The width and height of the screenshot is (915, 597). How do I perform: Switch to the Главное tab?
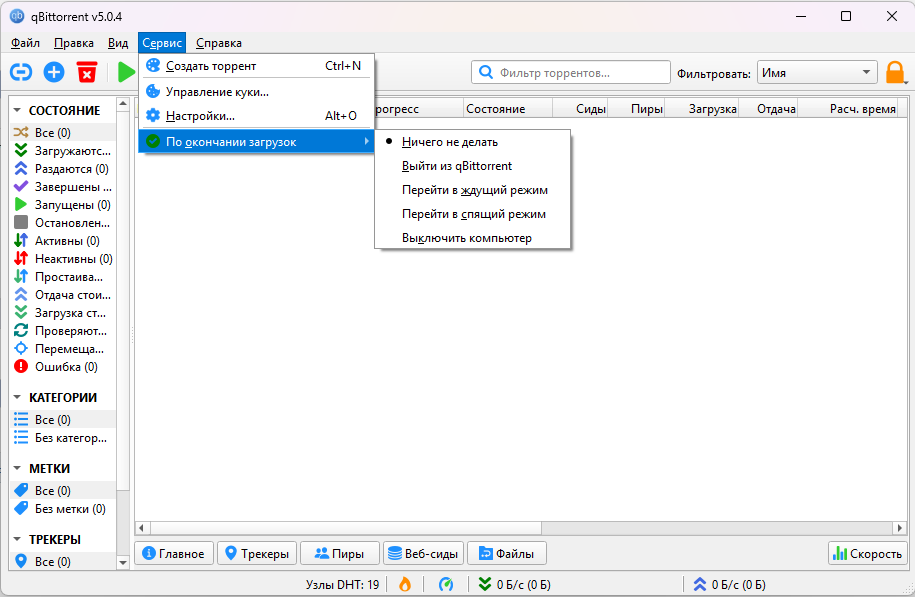174,553
